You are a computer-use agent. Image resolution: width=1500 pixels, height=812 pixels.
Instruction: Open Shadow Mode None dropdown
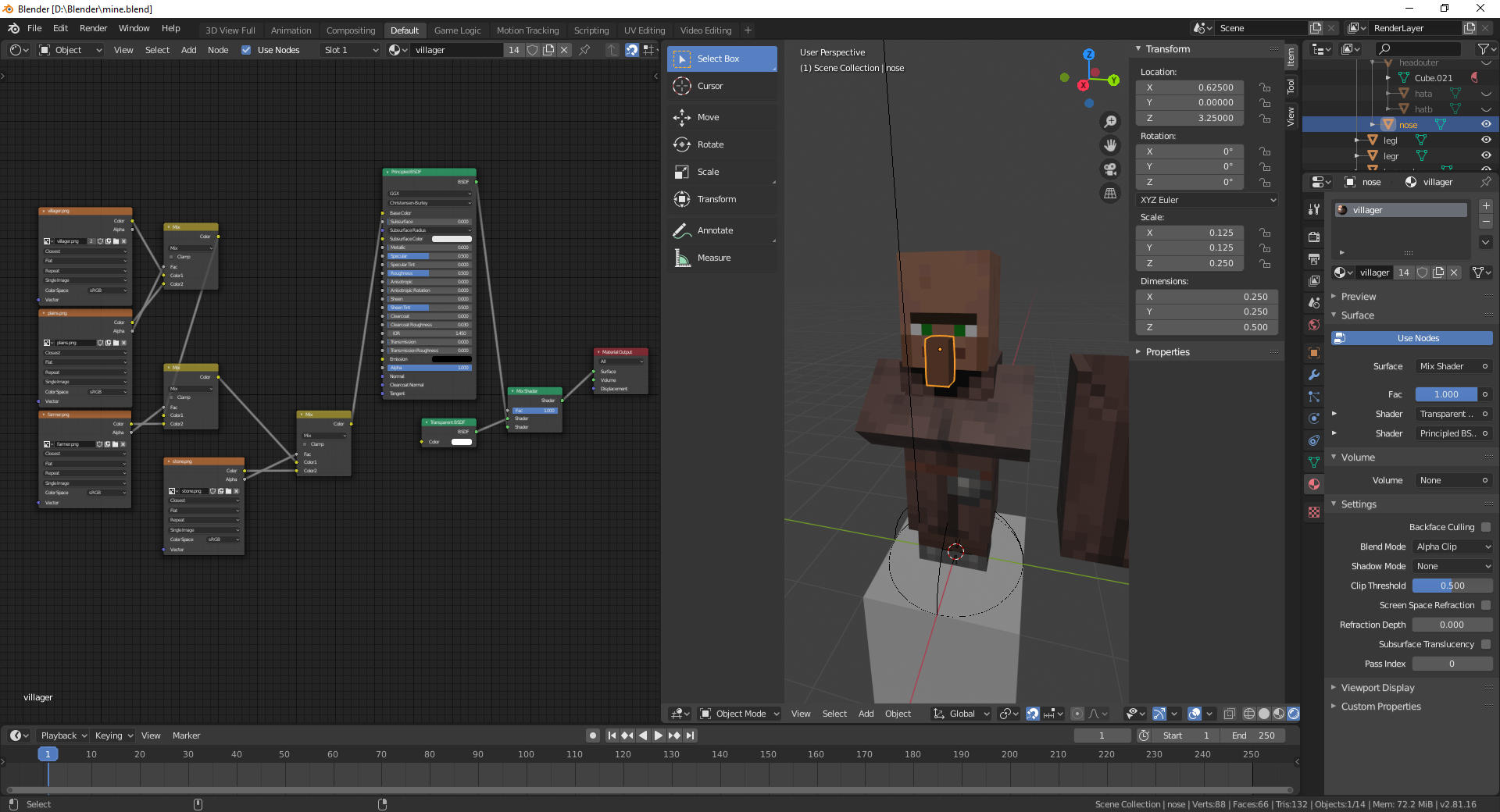coord(1452,566)
